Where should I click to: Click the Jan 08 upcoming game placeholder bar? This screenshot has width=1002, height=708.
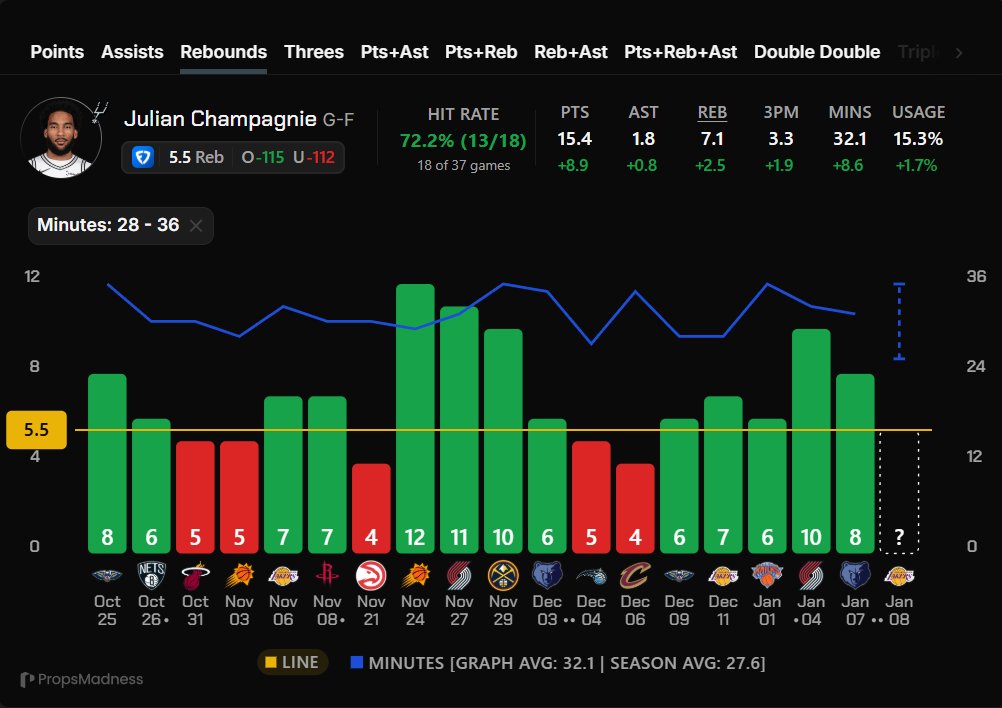coord(899,492)
